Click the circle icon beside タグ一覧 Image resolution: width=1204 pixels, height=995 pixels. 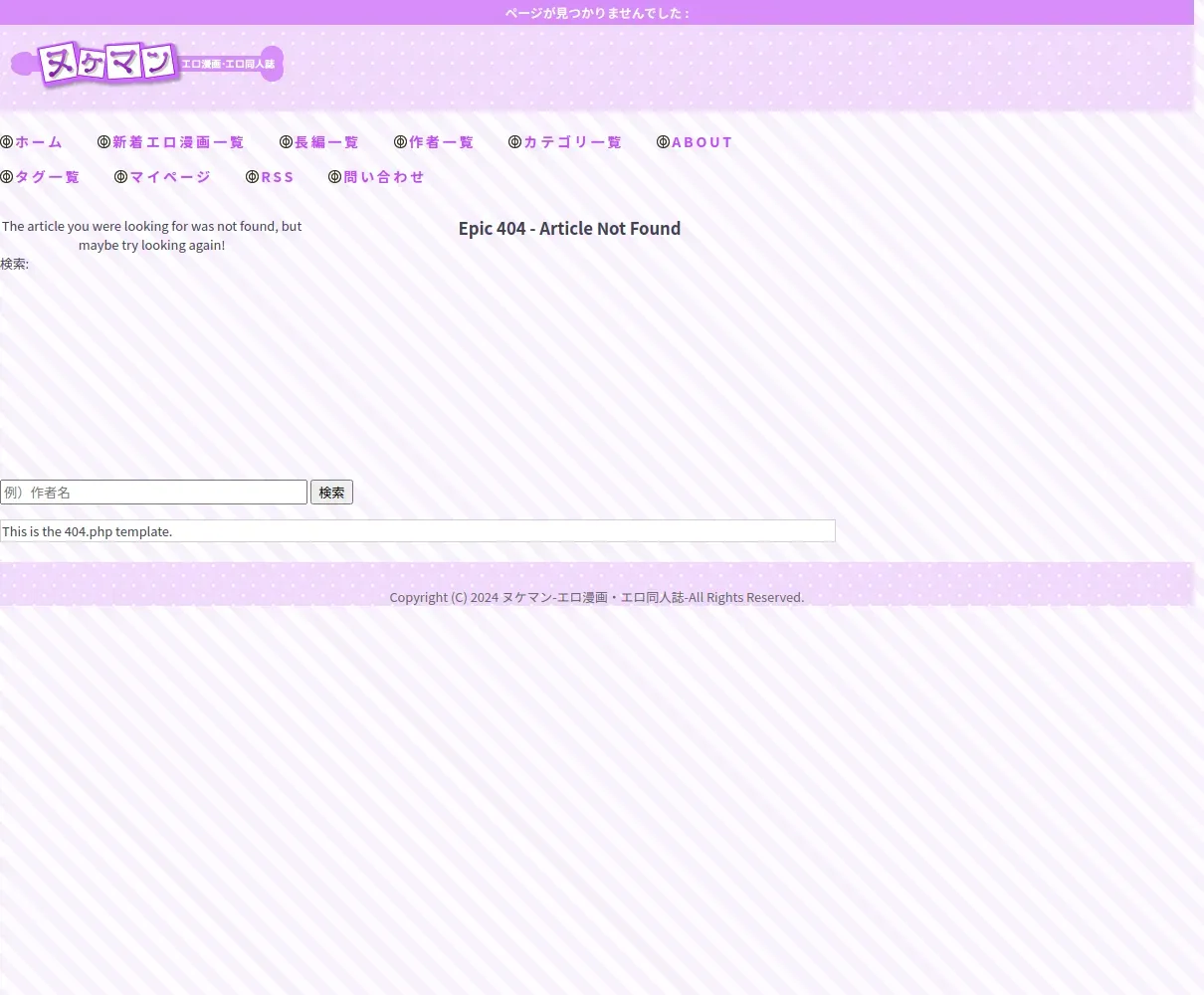7,177
